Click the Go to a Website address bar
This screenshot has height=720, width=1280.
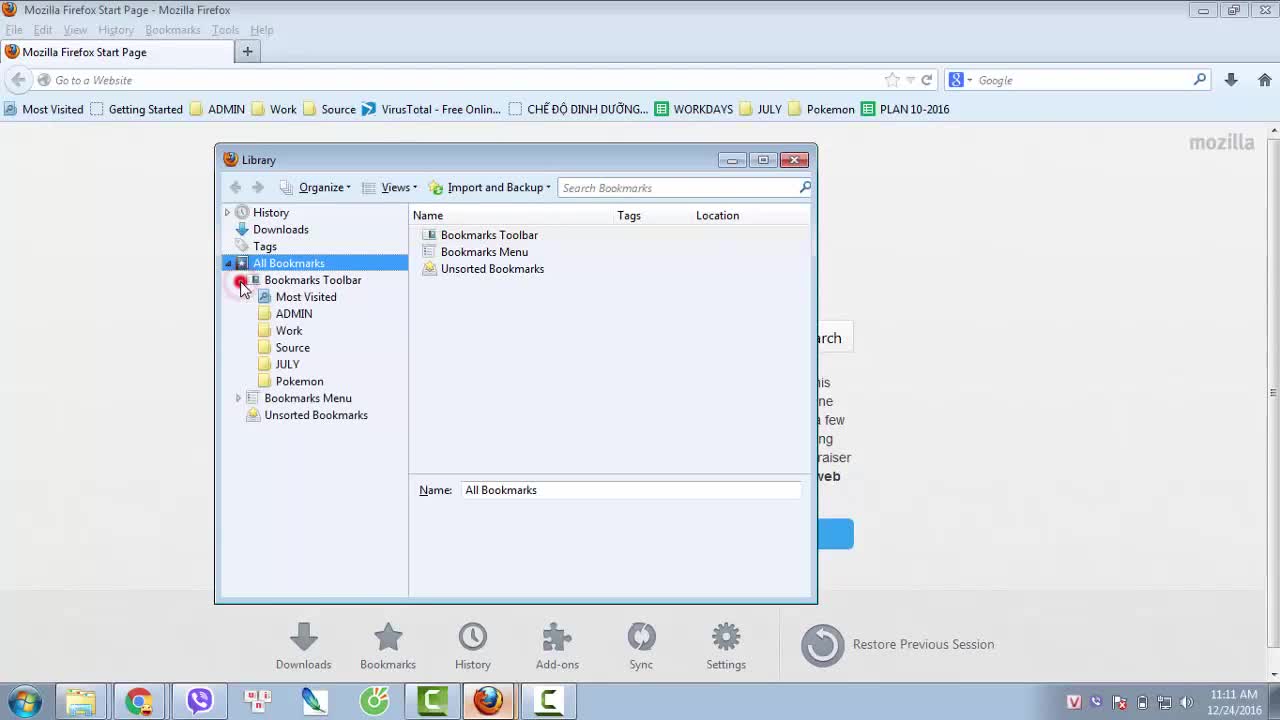[x=460, y=80]
